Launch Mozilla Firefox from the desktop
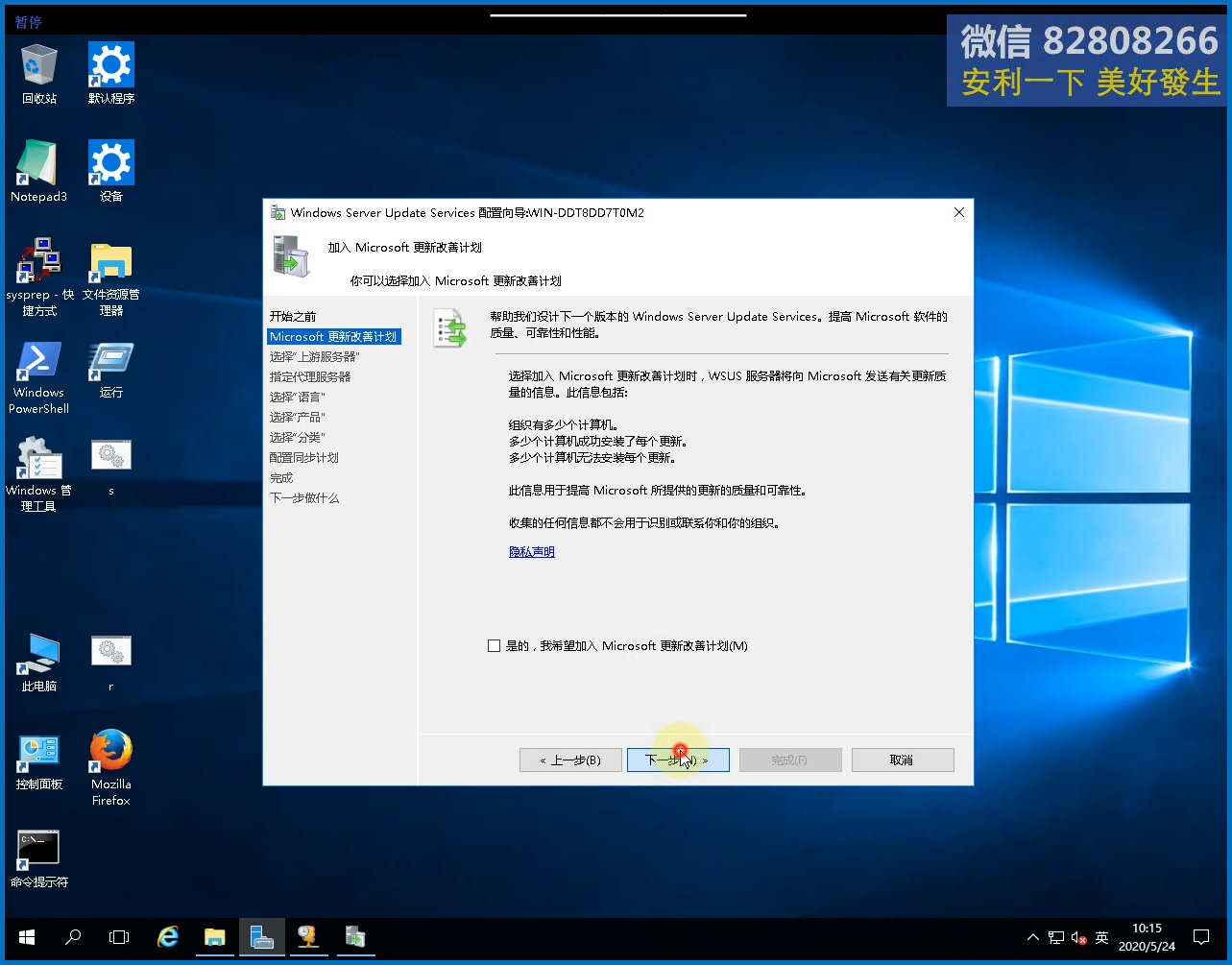The width and height of the screenshot is (1232, 965). [x=111, y=768]
